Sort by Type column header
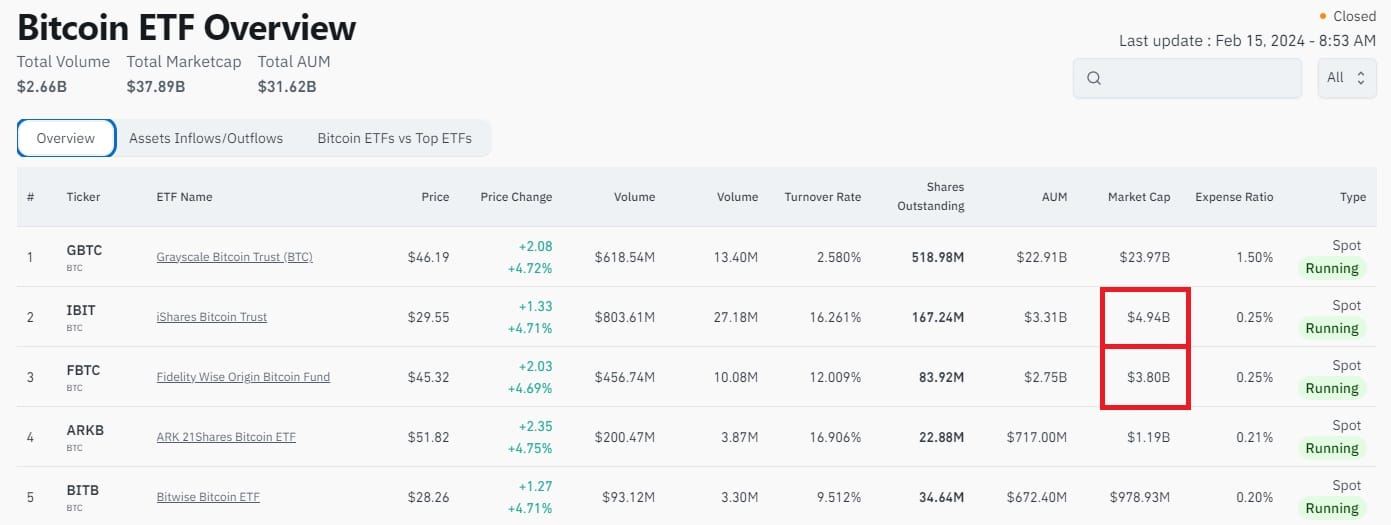 click(x=1353, y=197)
